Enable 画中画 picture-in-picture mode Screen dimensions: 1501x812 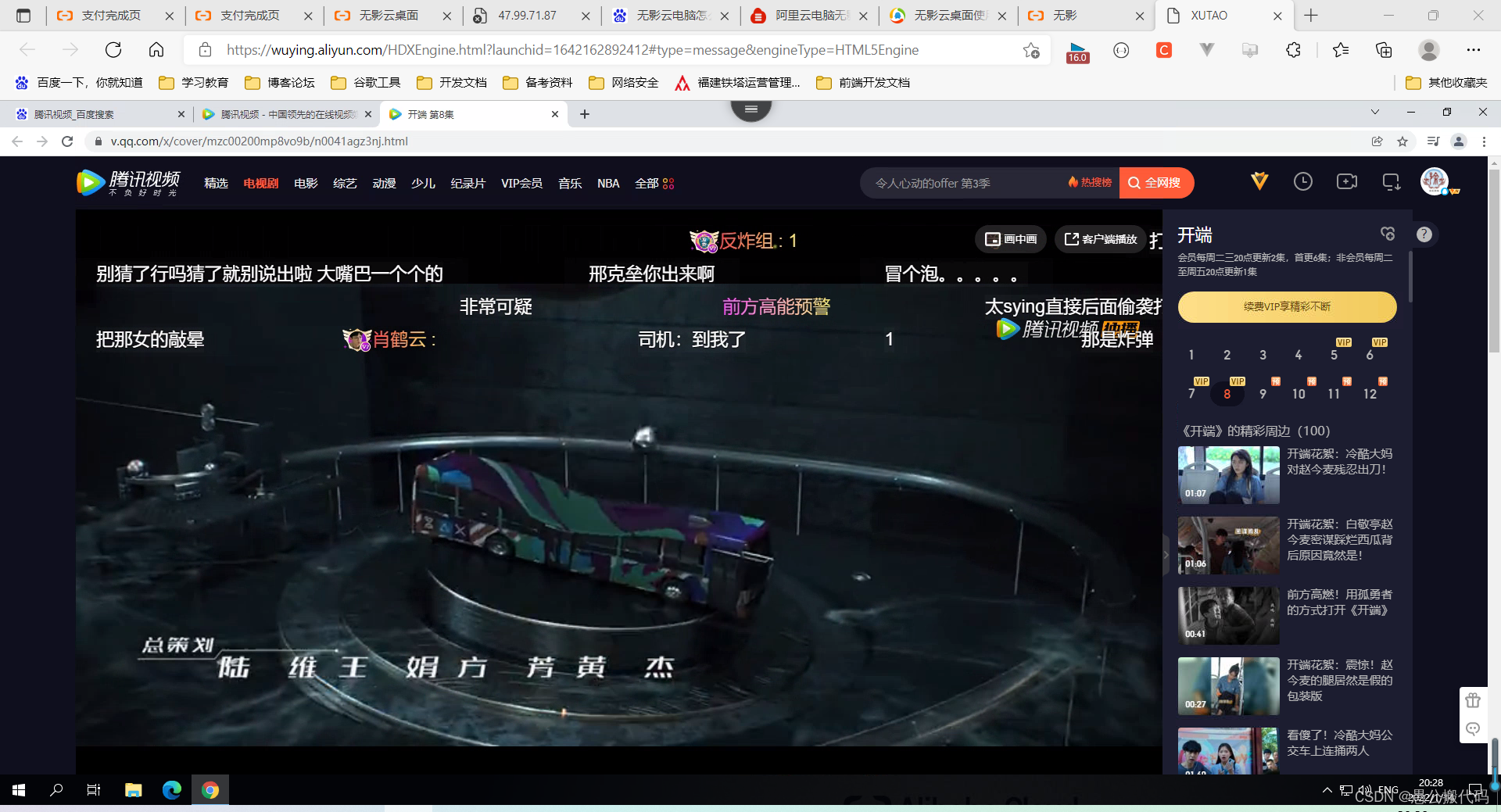pyautogui.click(x=1010, y=239)
